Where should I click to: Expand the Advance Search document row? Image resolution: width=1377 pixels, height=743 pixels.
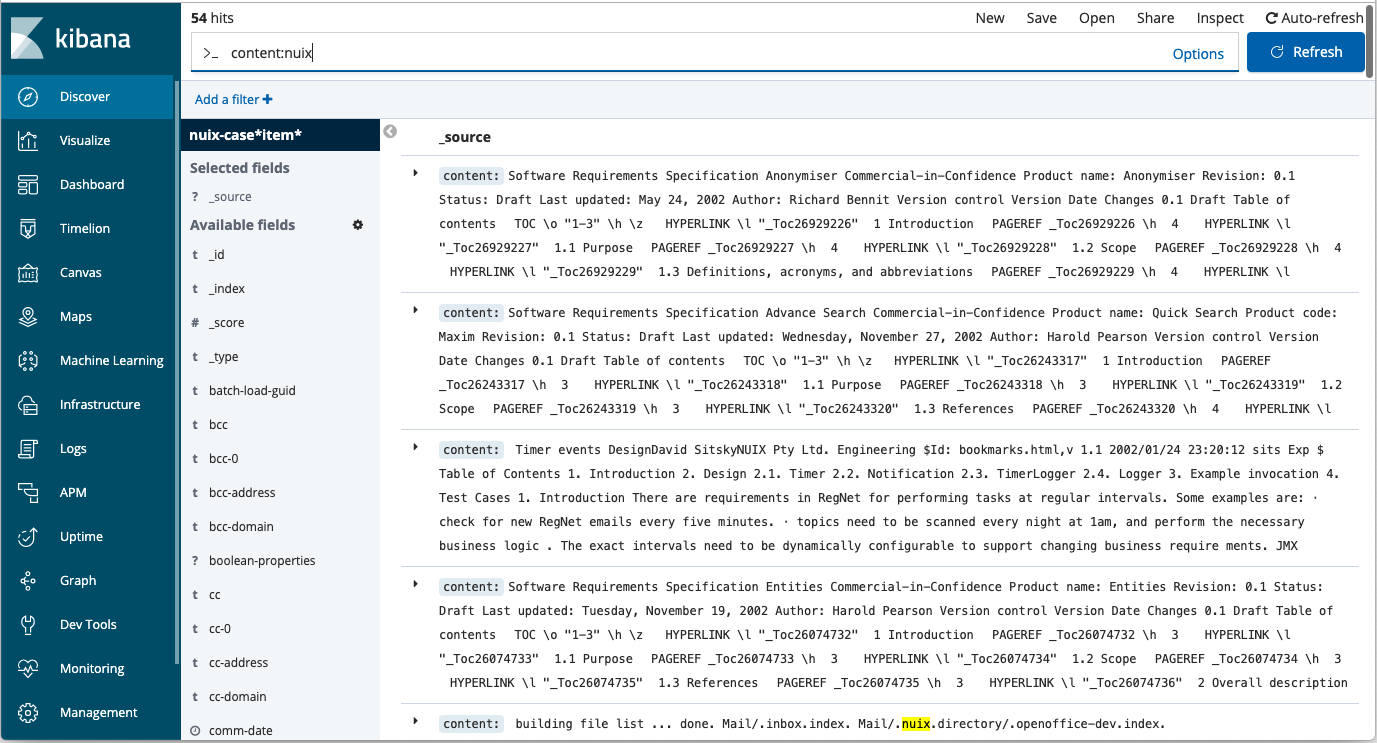[x=415, y=310]
